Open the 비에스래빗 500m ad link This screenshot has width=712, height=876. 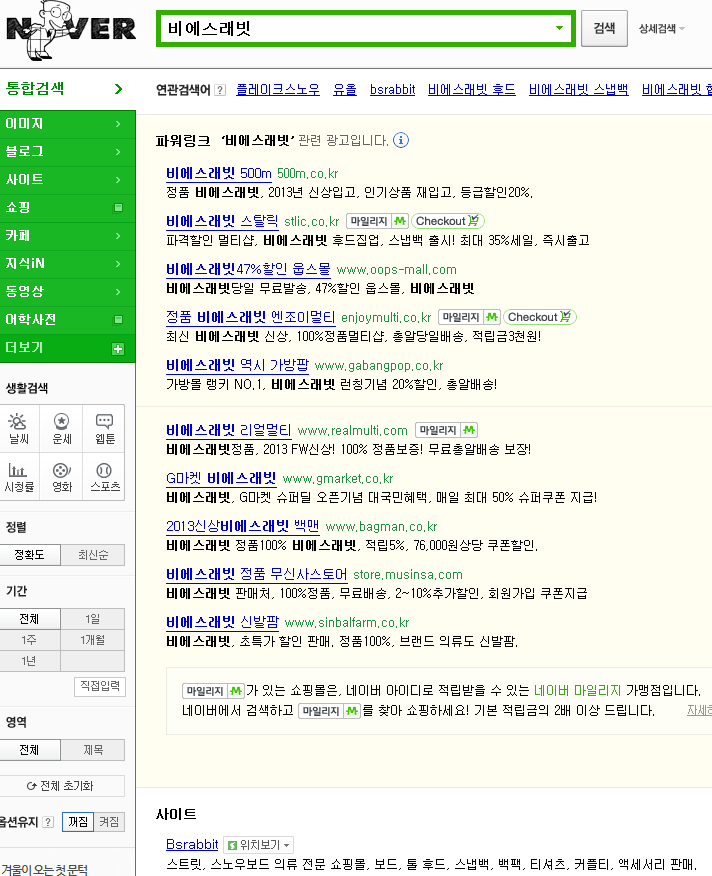point(219,173)
